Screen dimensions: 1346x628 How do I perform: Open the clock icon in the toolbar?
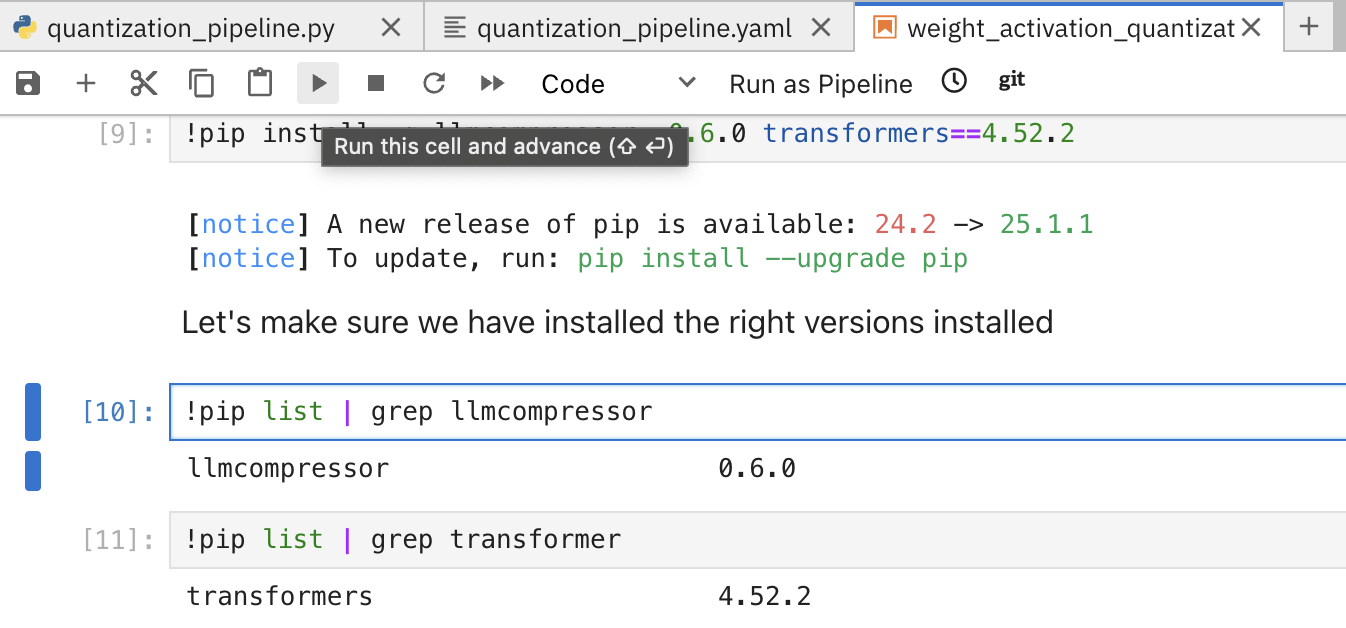(955, 81)
